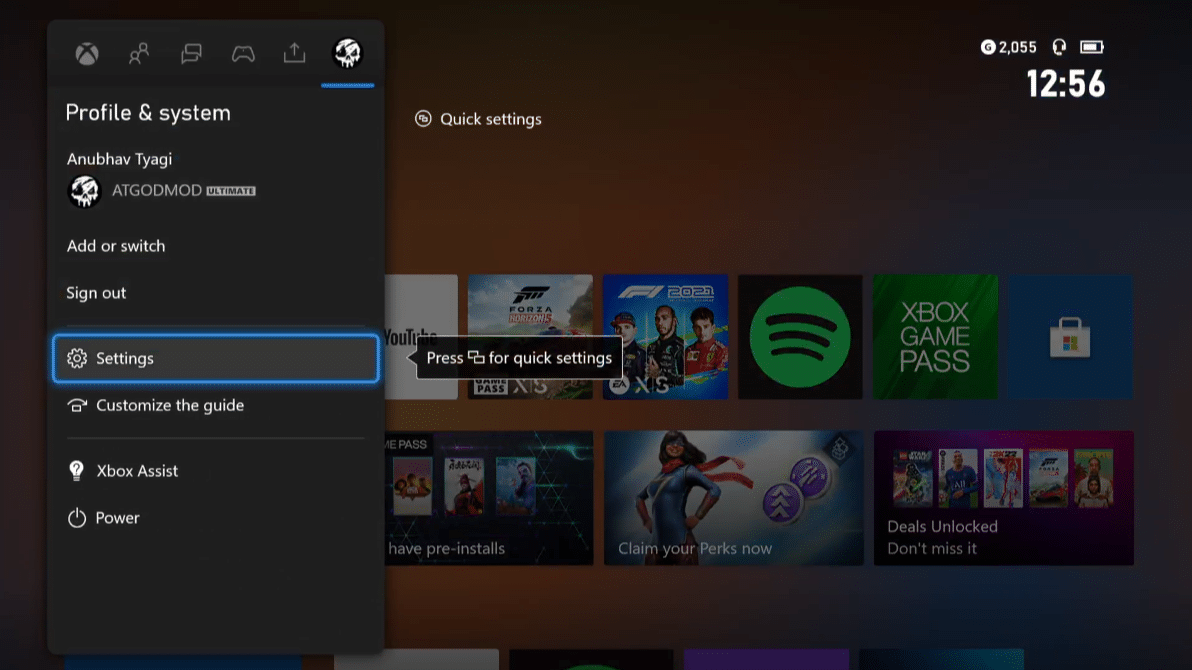Switch to the People tab icon
The image size is (1192, 670).
pyautogui.click(x=138, y=53)
